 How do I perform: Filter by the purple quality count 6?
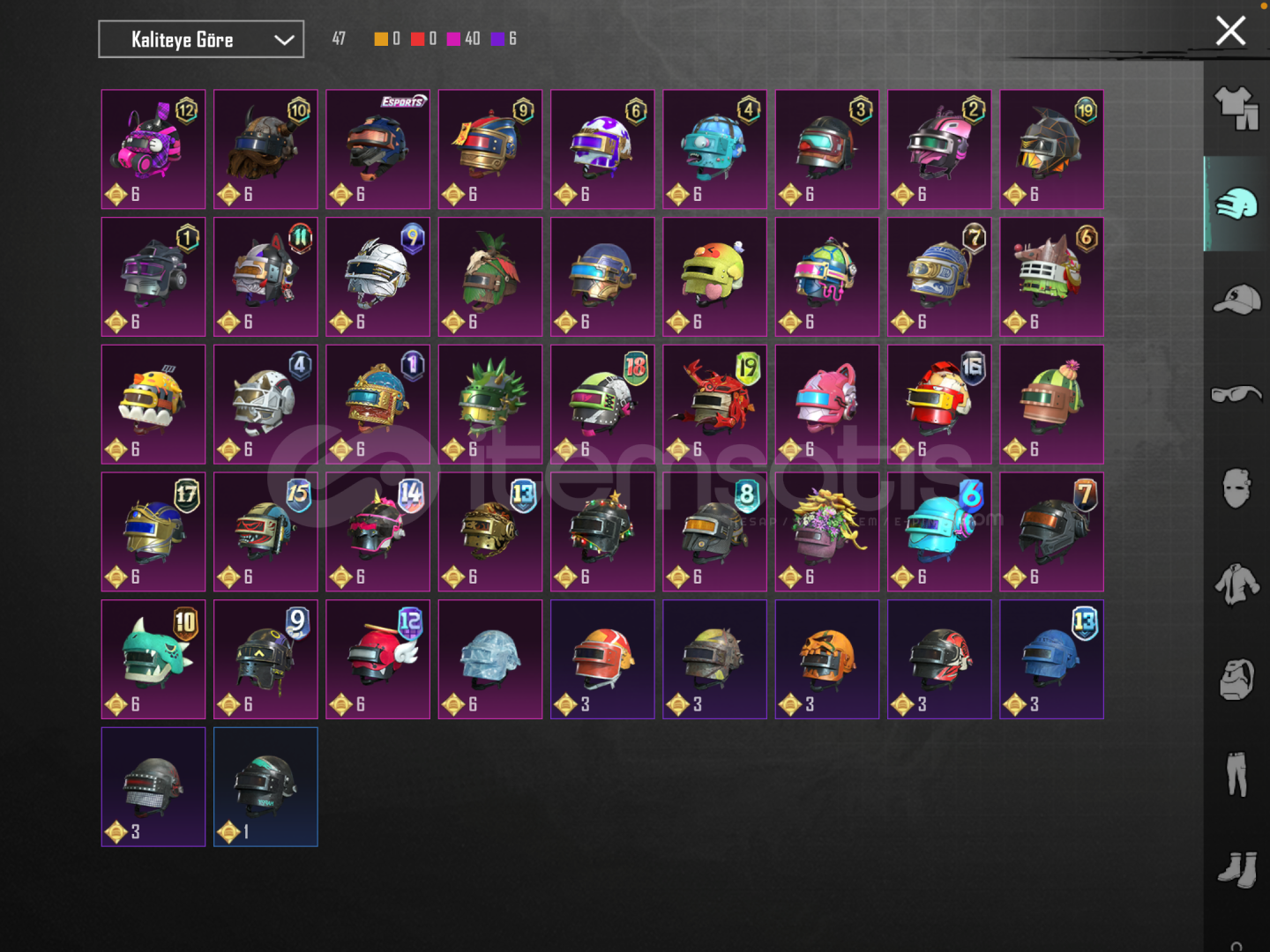click(504, 39)
